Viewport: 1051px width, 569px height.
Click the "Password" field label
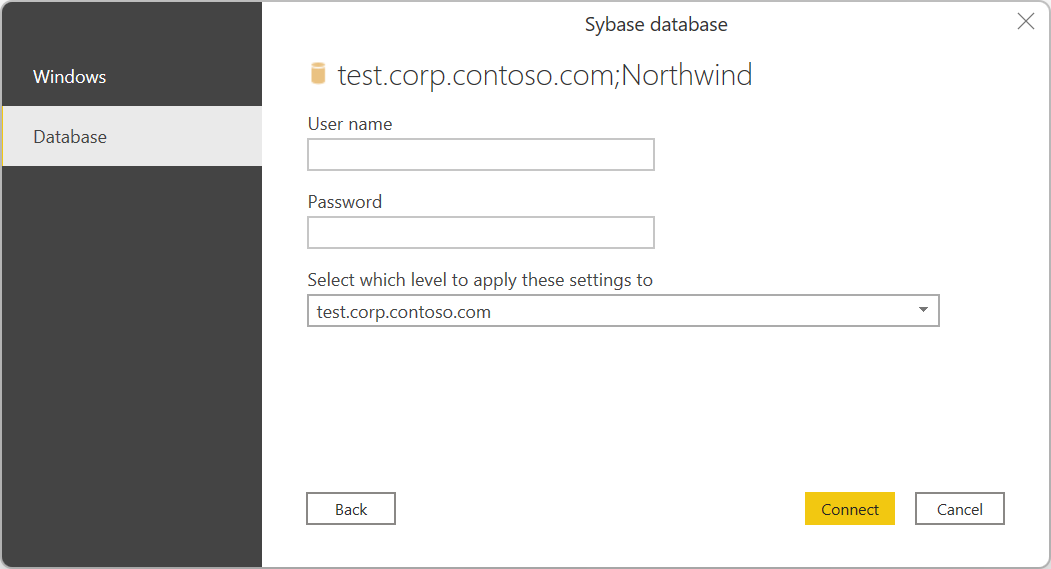coord(345,202)
